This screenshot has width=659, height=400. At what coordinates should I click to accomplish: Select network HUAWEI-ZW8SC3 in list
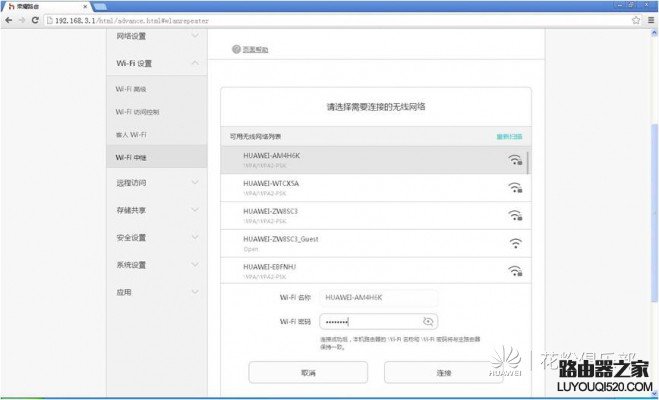376,215
